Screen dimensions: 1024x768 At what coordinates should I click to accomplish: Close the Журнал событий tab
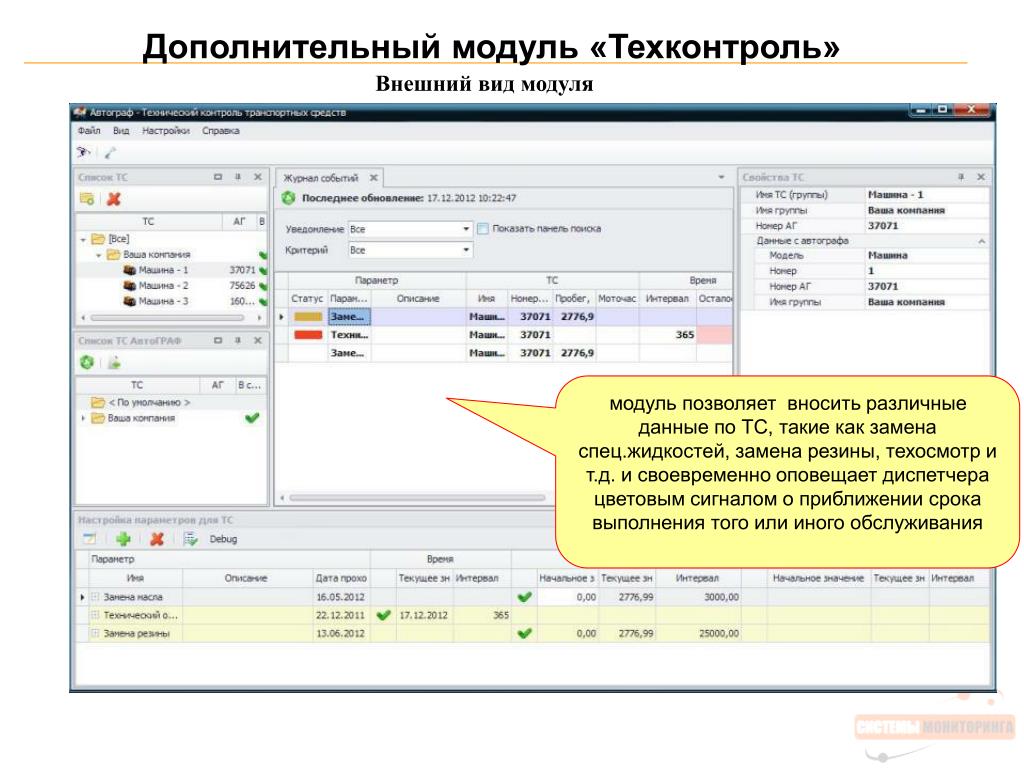[374, 178]
